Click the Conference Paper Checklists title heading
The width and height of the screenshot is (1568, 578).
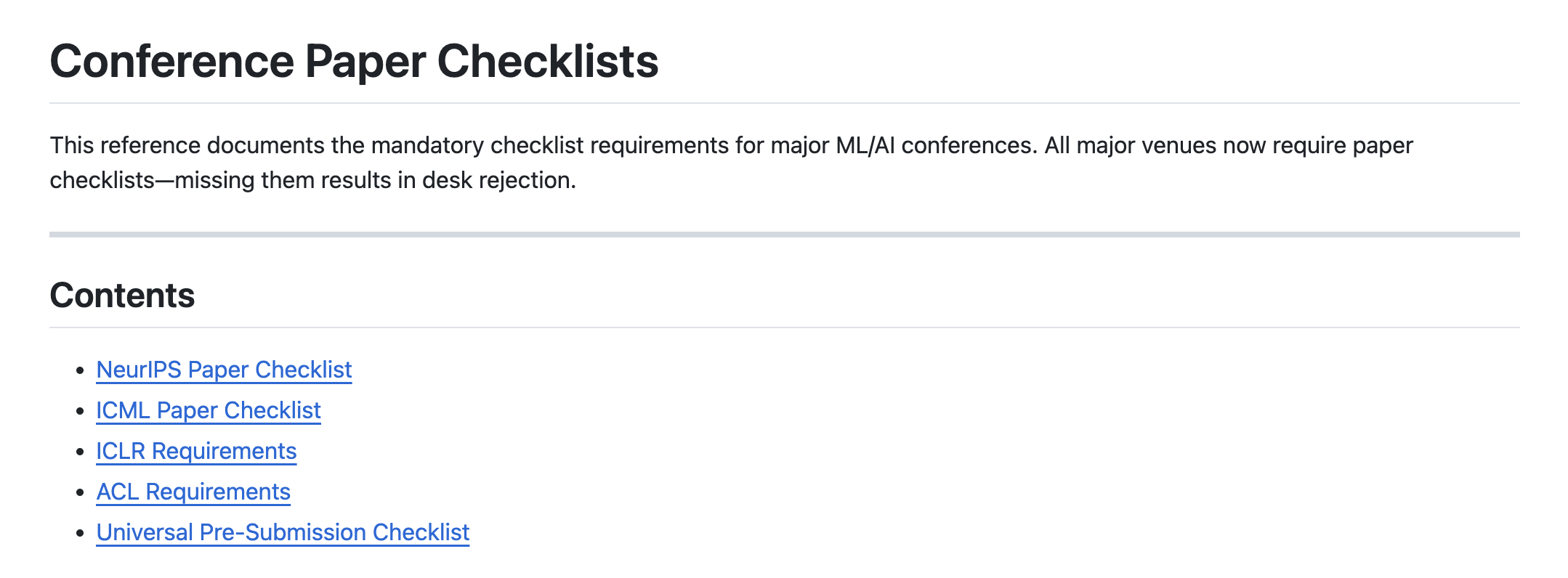354,61
